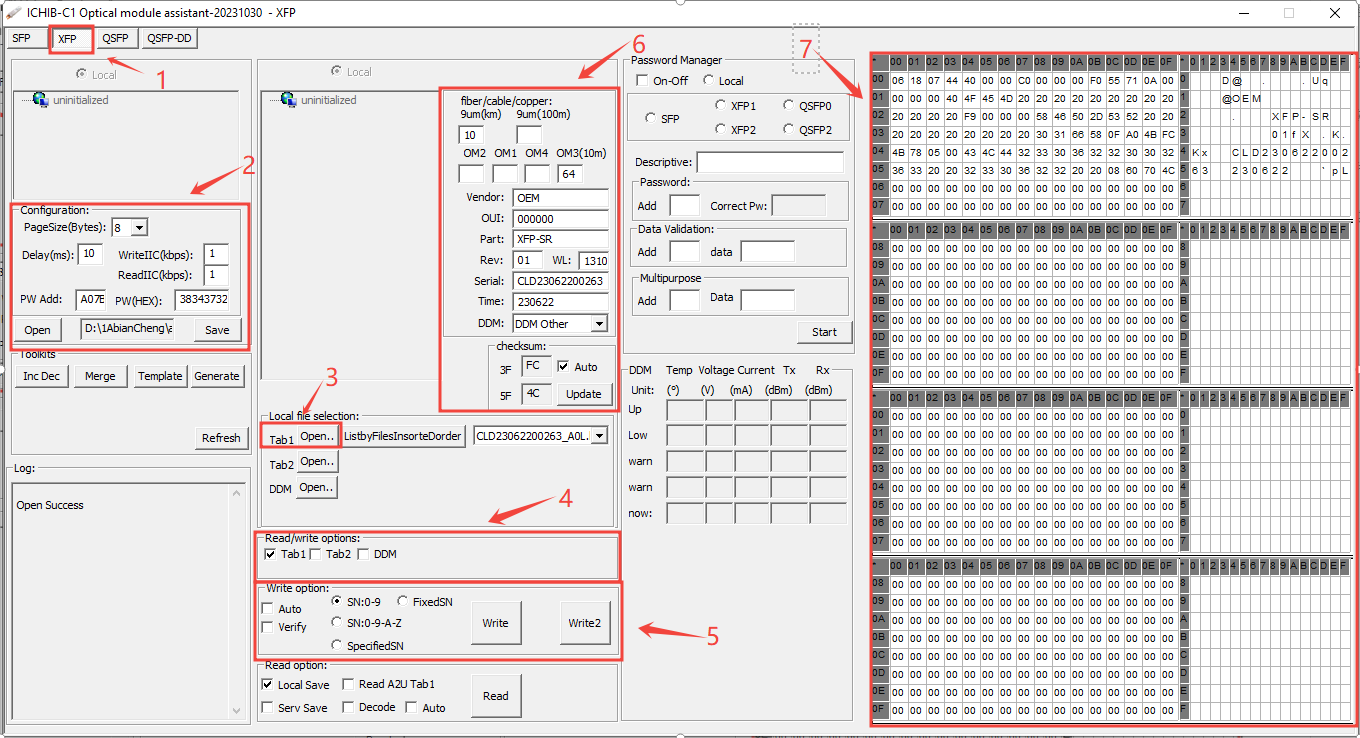Click the Update checksum button
Screen dimensions: 1360x738
[x=583, y=394]
